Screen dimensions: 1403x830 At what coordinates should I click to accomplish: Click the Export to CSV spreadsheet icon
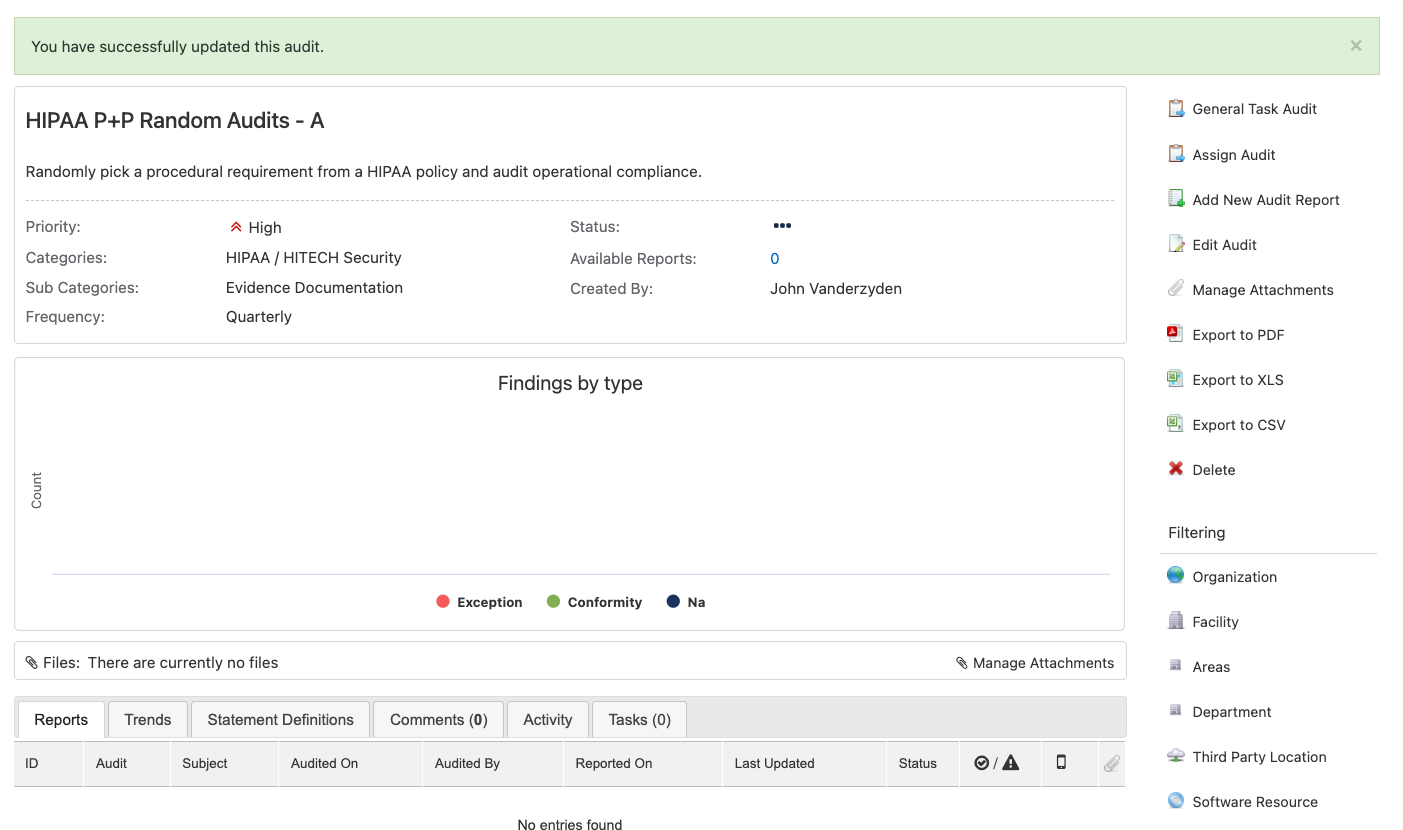[x=1176, y=424]
